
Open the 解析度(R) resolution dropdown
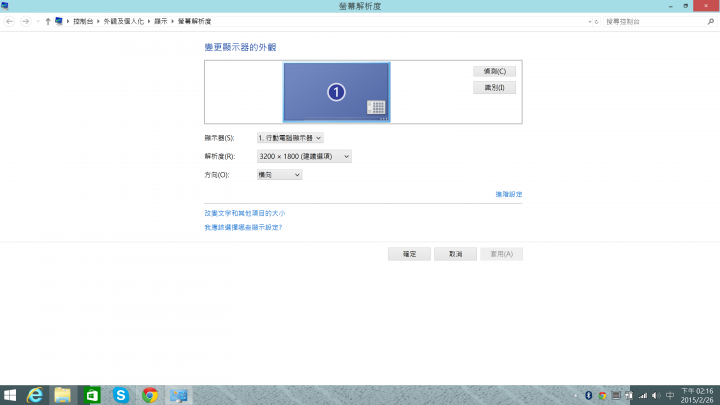click(x=304, y=156)
